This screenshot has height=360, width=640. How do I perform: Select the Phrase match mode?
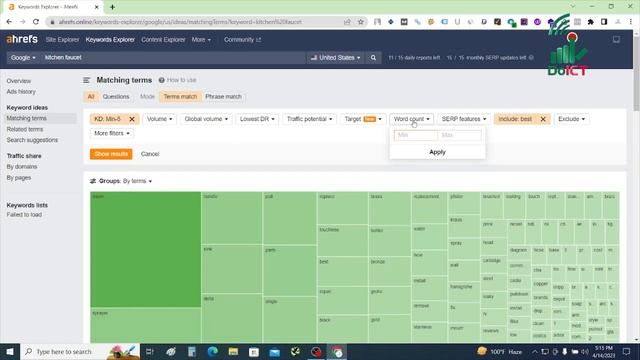coord(223,97)
